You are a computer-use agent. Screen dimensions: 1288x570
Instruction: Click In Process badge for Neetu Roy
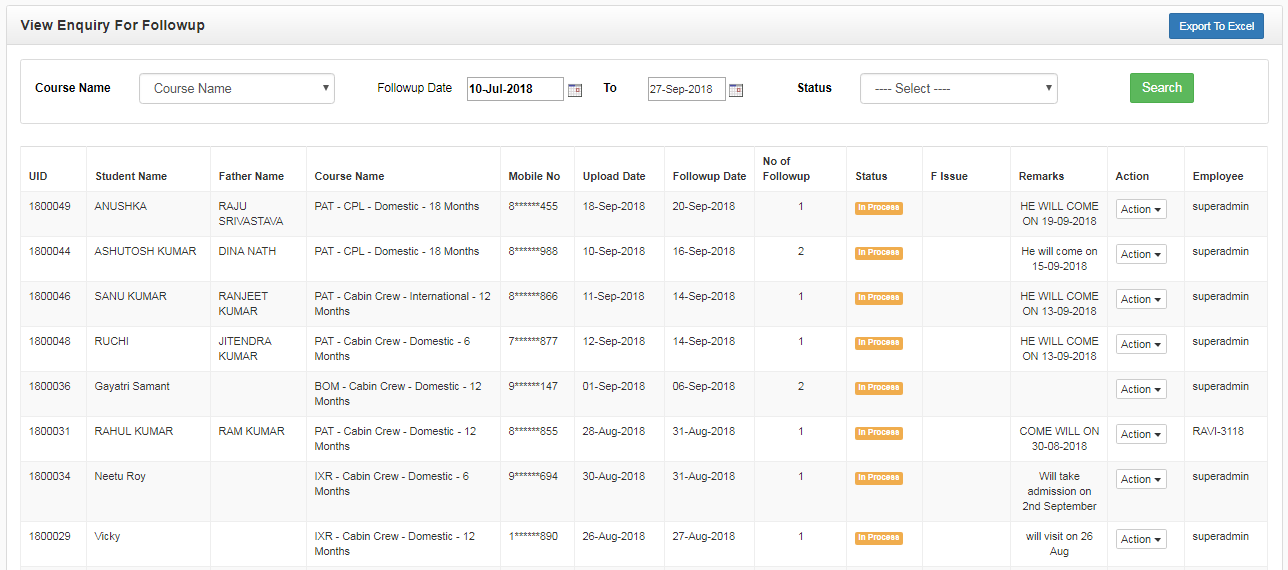coord(879,478)
